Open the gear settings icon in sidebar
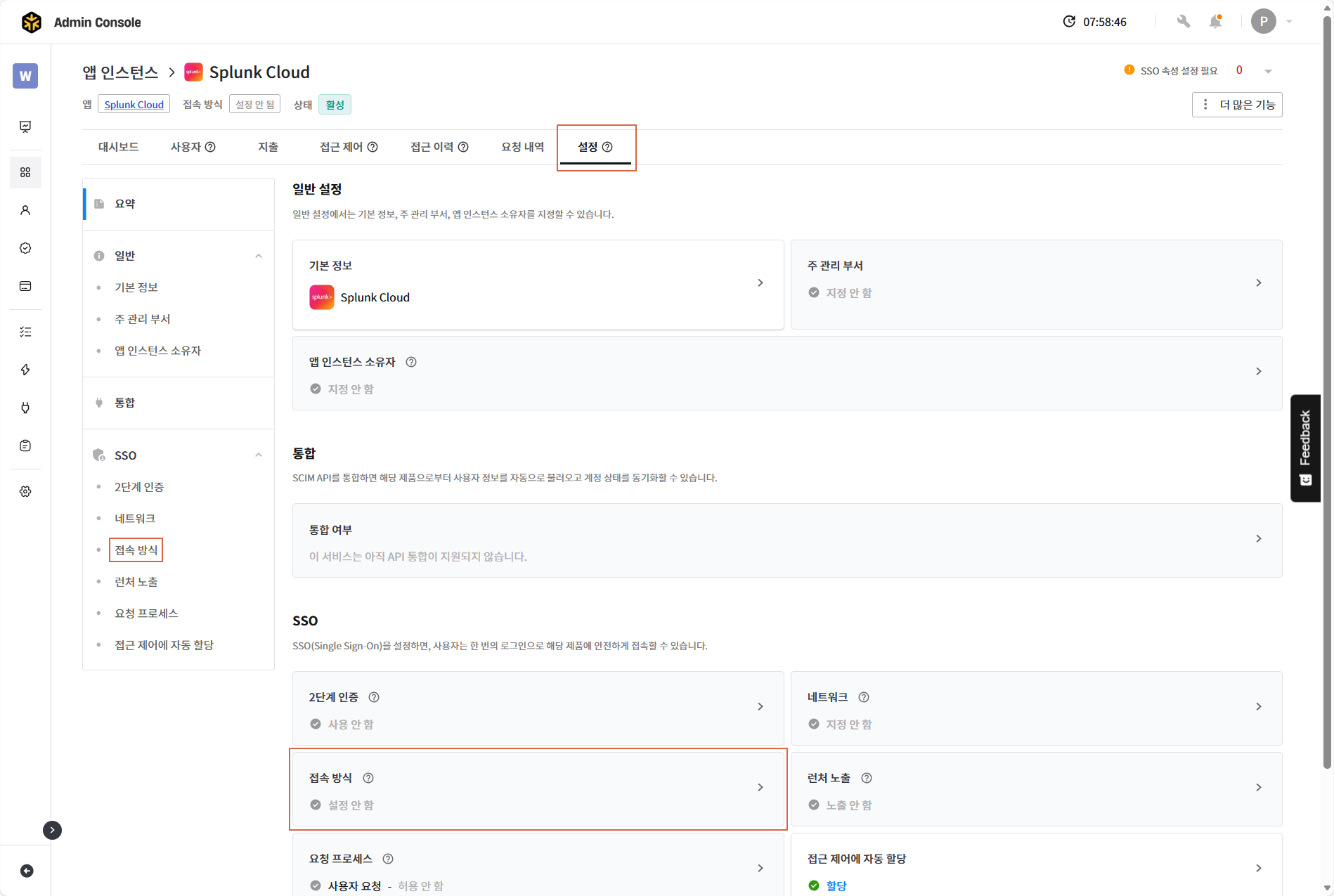The image size is (1334, 896). (x=25, y=491)
